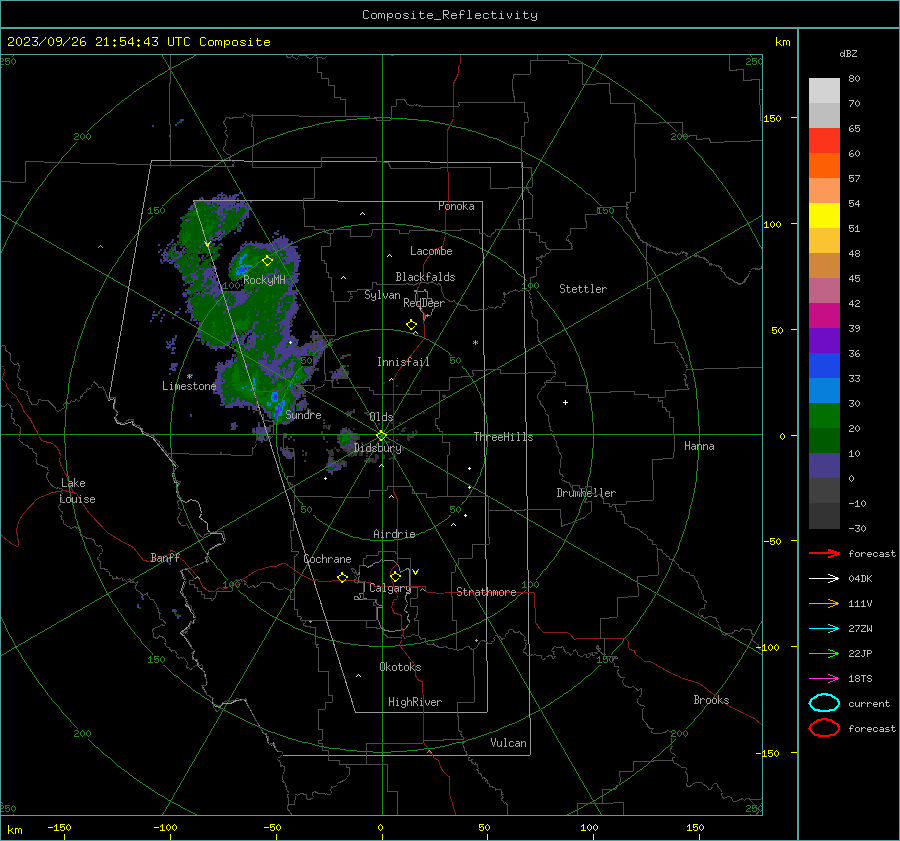This screenshot has width=900, height=841.
Task: Click the white plus marker west of Hanna
Action: (x=565, y=402)
